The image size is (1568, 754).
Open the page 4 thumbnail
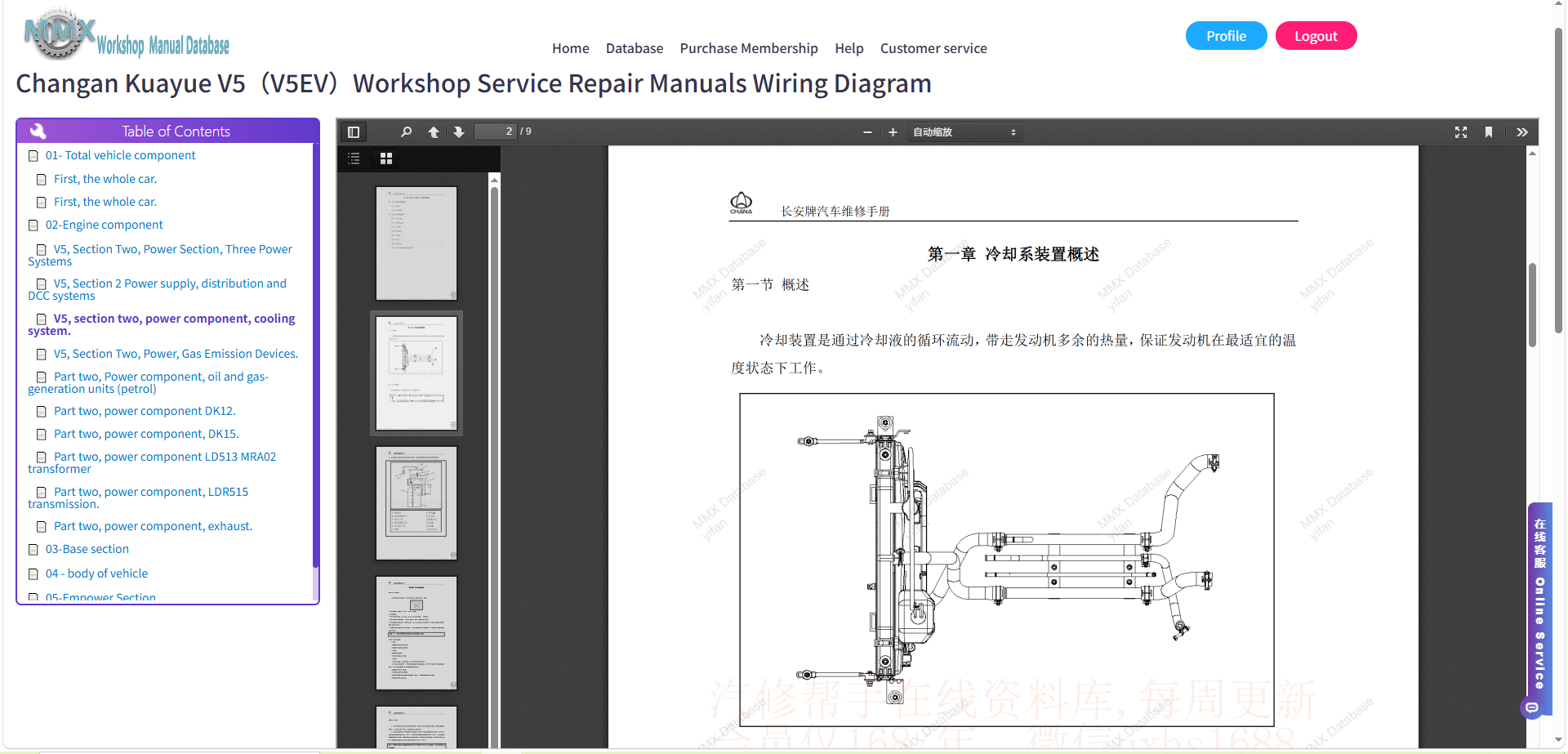click(416, 633)
